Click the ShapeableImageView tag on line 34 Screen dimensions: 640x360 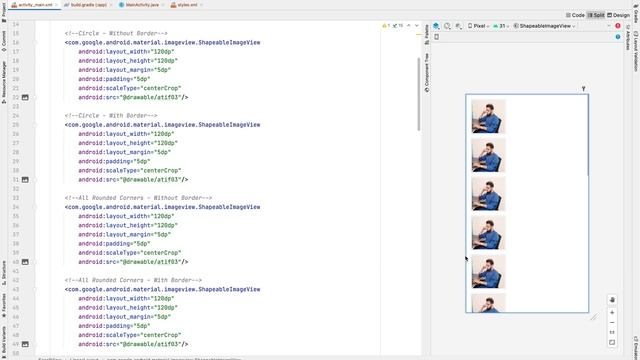(x=162, y=207)
